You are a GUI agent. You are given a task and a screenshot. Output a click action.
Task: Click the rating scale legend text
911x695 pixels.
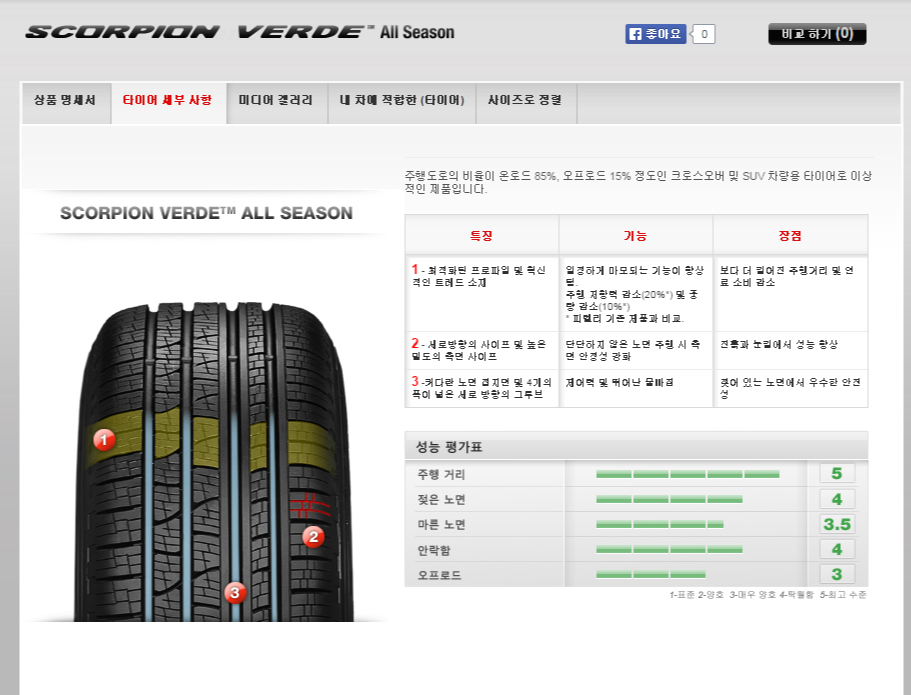(767, 595)
